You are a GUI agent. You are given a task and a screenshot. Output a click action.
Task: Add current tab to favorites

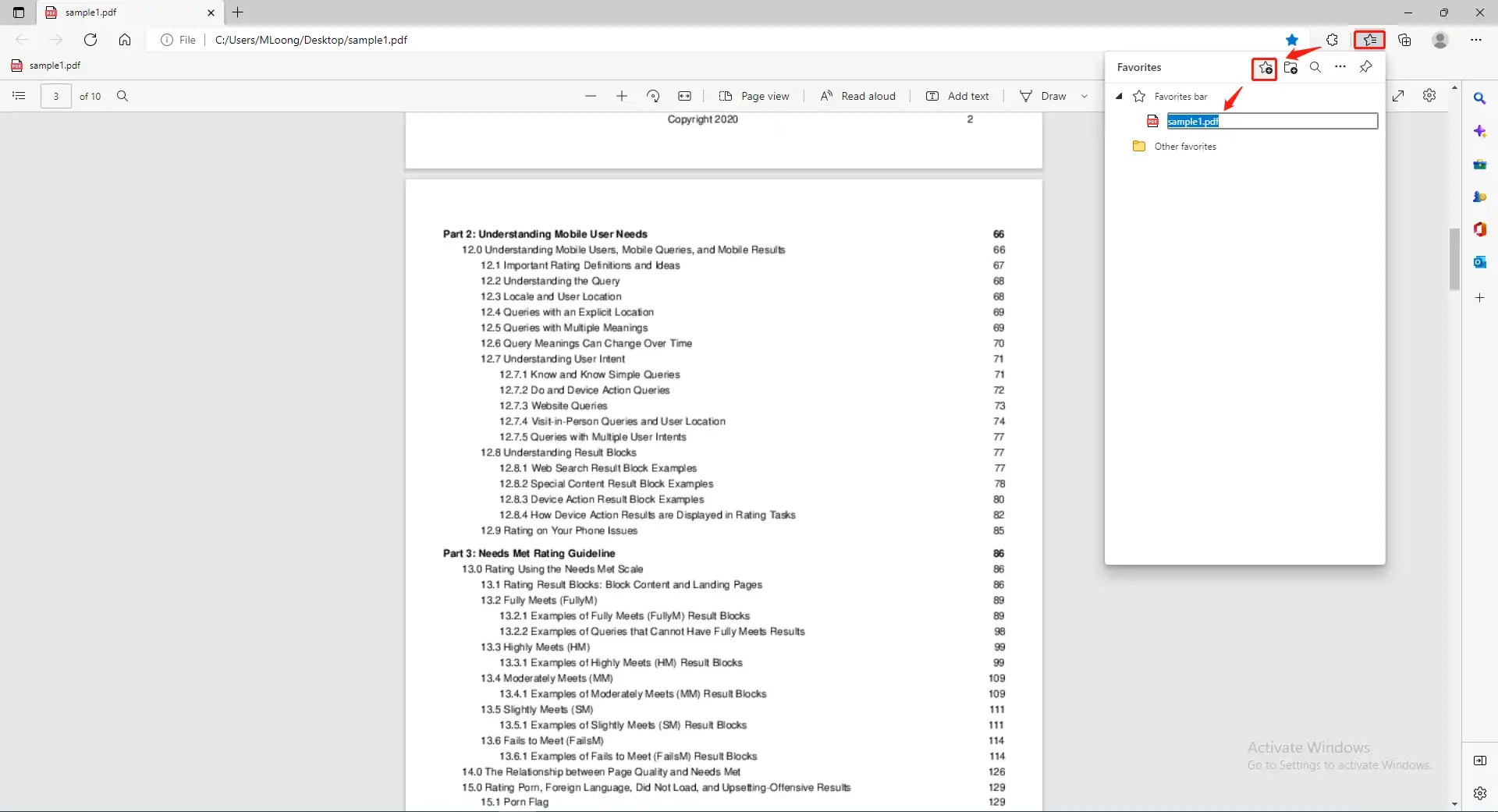click(1264, 68)
